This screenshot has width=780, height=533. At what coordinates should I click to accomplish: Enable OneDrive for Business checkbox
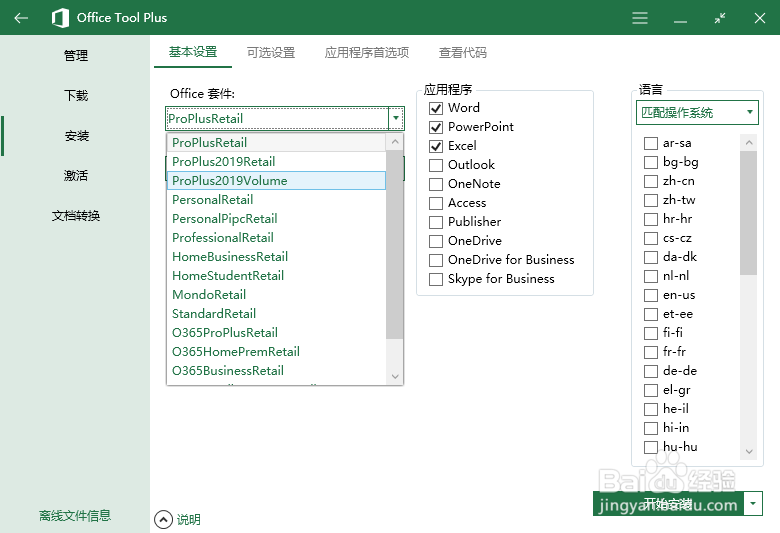point(436,260)
